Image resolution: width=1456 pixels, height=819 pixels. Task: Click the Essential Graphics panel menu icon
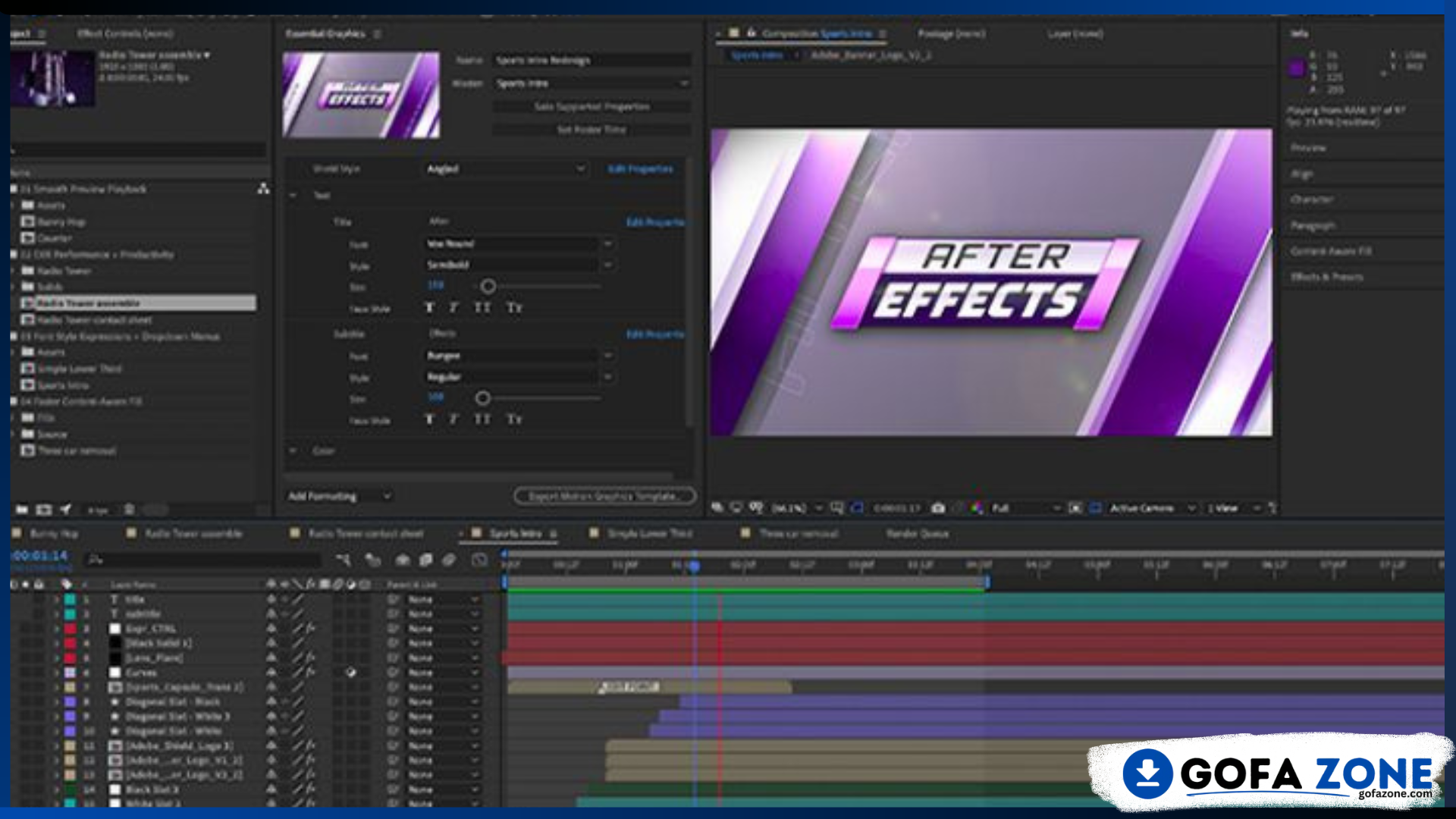[x=377, y=33]
